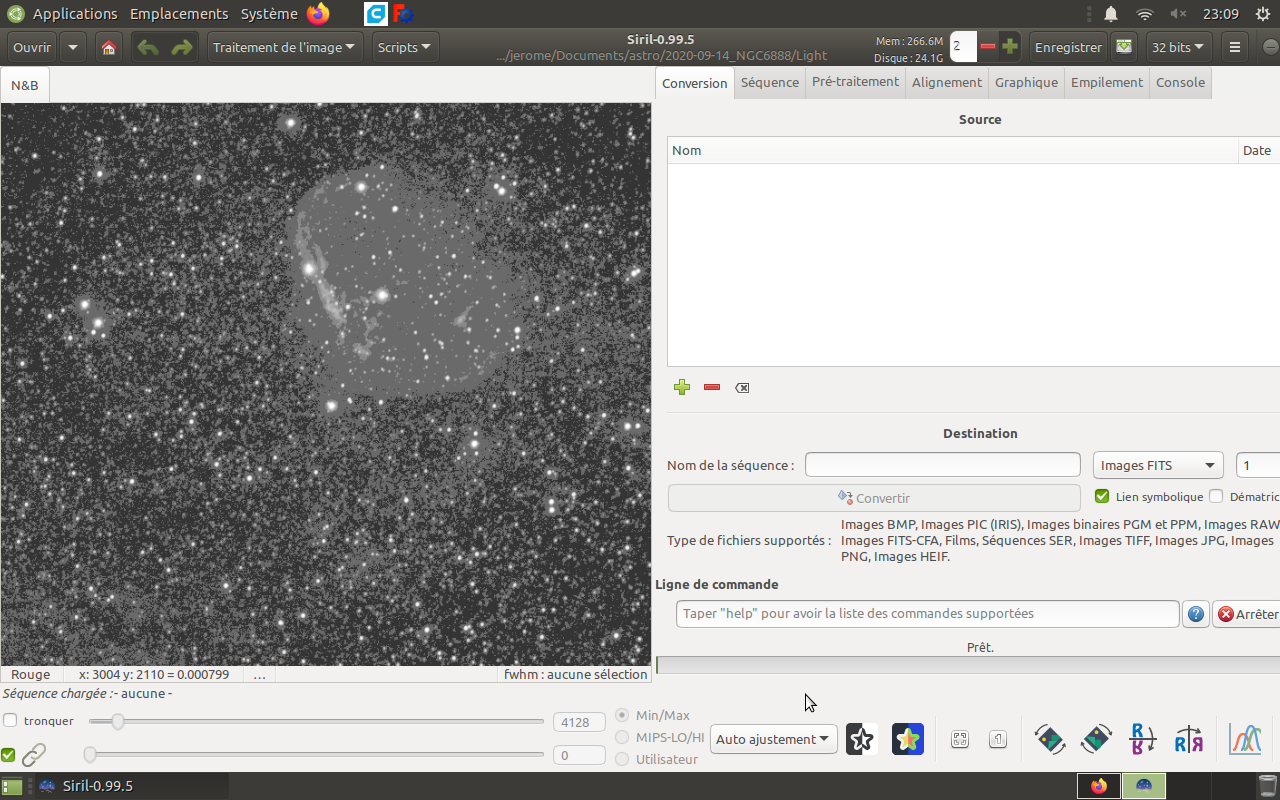Open the Système menu
Screen dimensions: 1280x800
pos(269,14)
